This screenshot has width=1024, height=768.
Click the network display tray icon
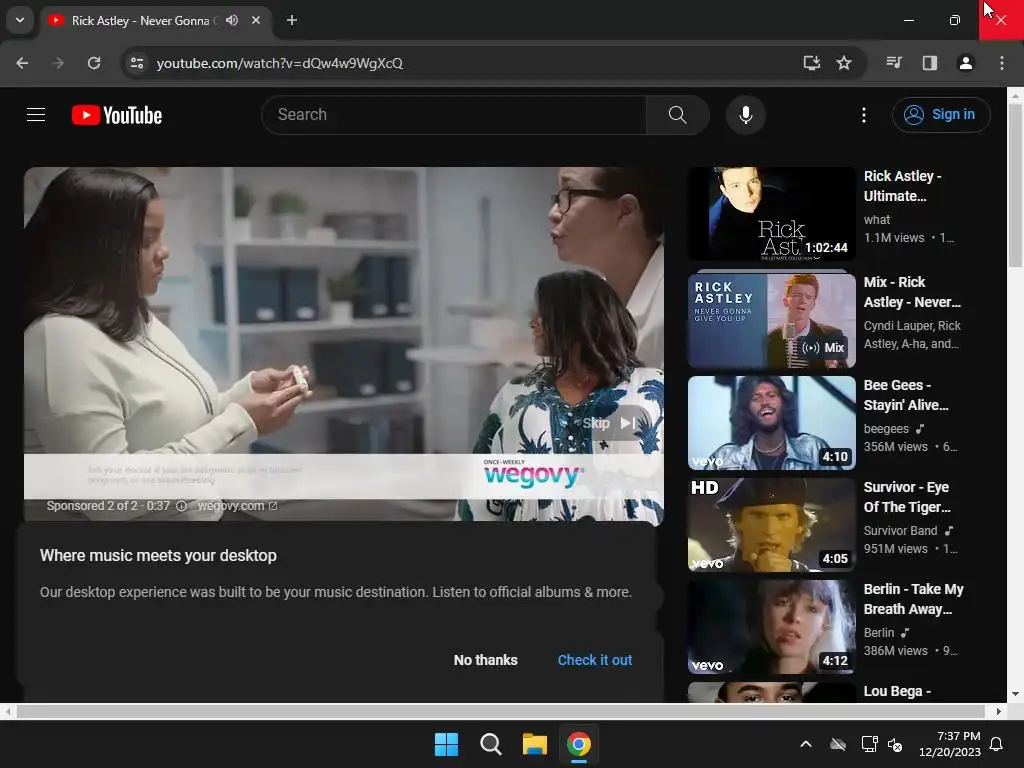869,744
